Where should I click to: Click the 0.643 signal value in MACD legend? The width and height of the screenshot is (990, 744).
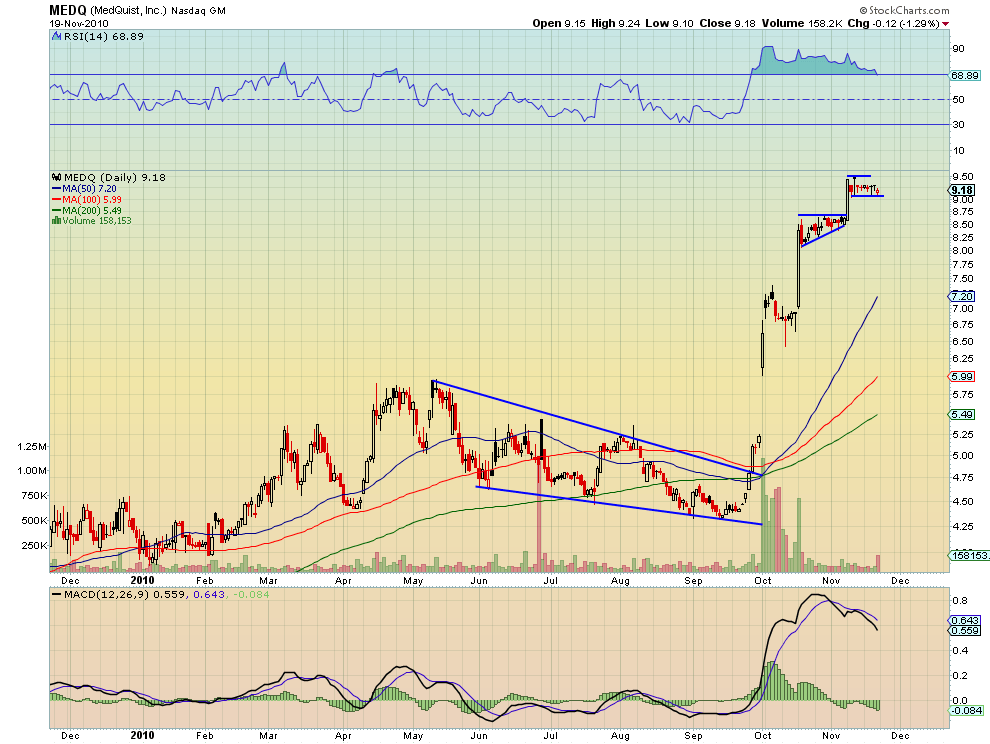[x=209, y=594]
